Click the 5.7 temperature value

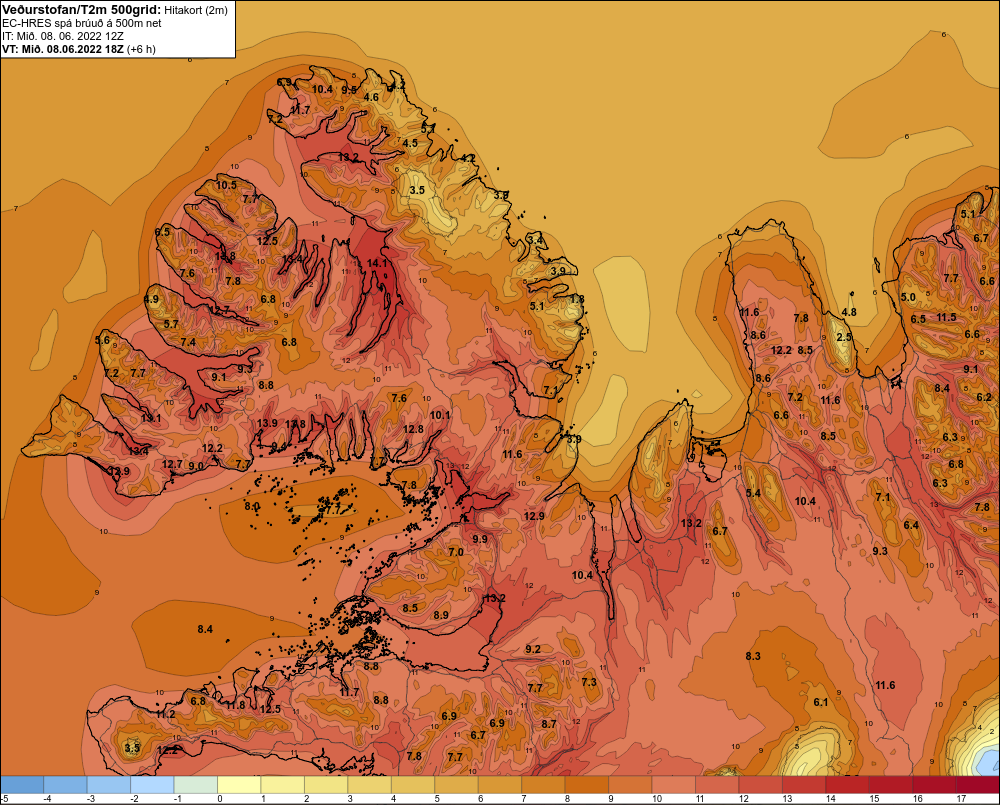171,324
